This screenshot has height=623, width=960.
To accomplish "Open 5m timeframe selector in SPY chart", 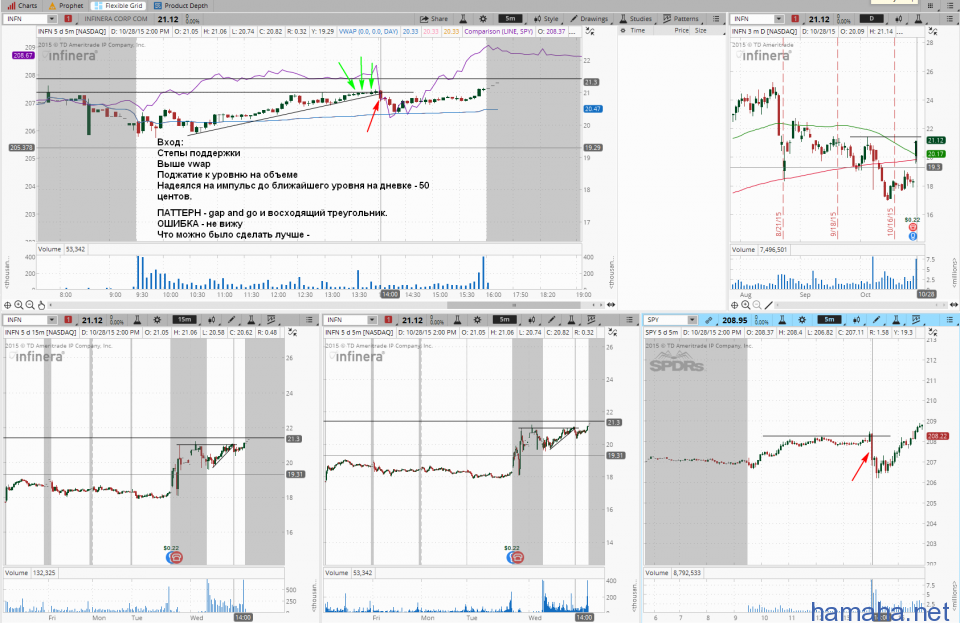I will (829, 320).
